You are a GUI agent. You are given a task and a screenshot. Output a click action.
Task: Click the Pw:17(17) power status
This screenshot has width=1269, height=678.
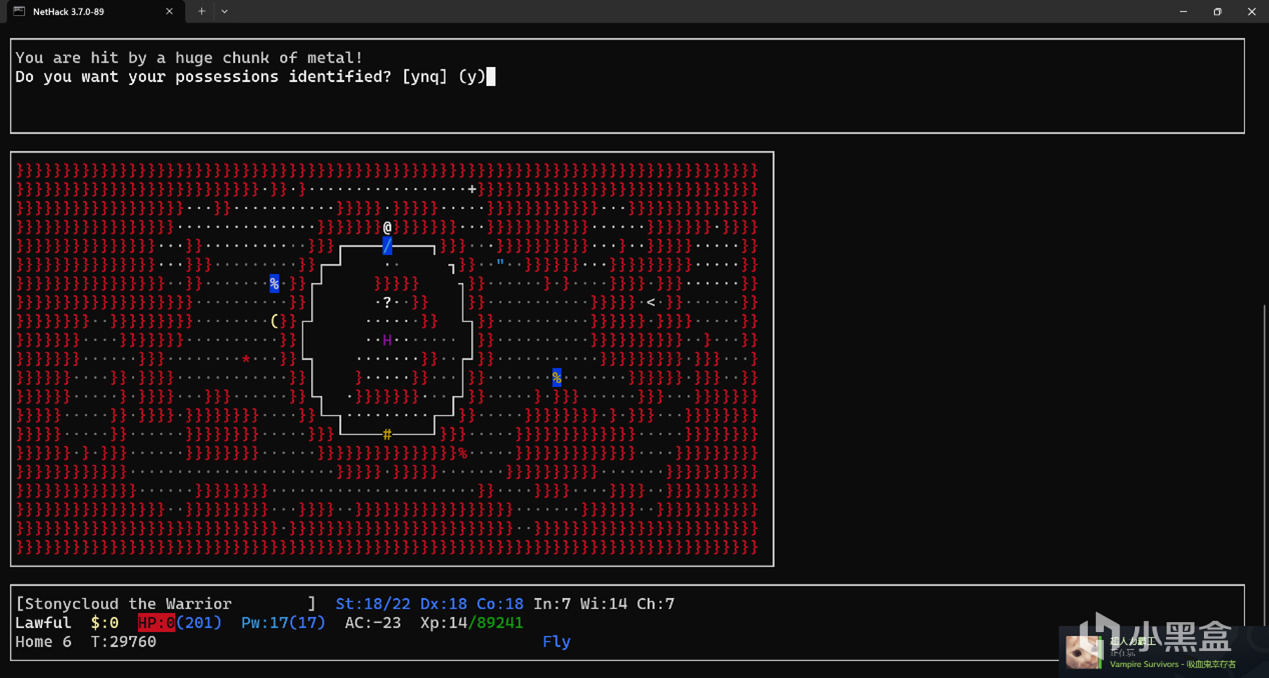tap(283, 623)
